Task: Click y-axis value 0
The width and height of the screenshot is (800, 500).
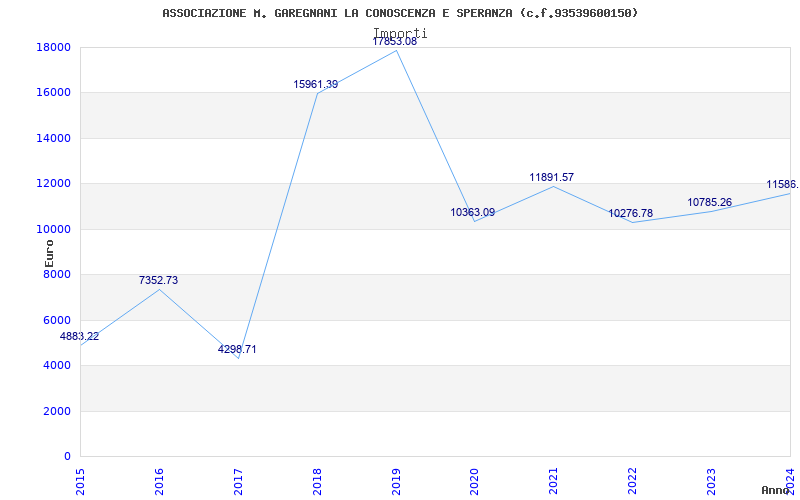Action: pos(67,456)
